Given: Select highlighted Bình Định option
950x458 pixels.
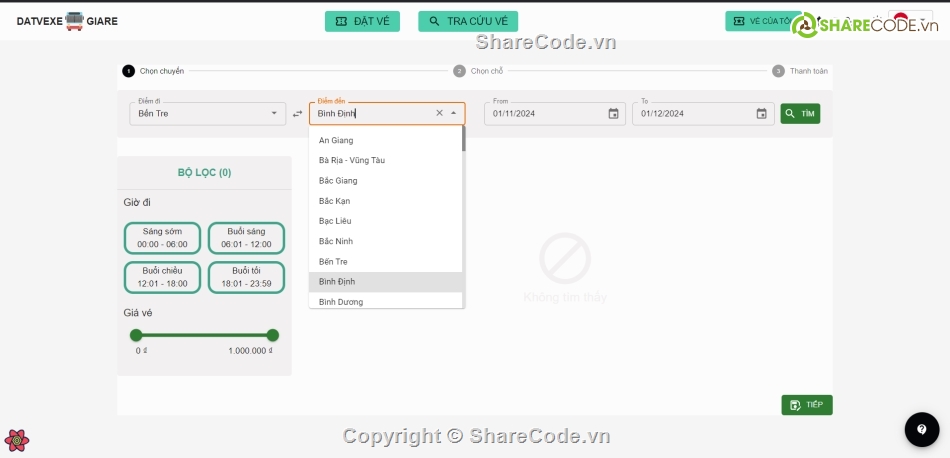Looking at the screenshot, I should [x=386, y=282].
